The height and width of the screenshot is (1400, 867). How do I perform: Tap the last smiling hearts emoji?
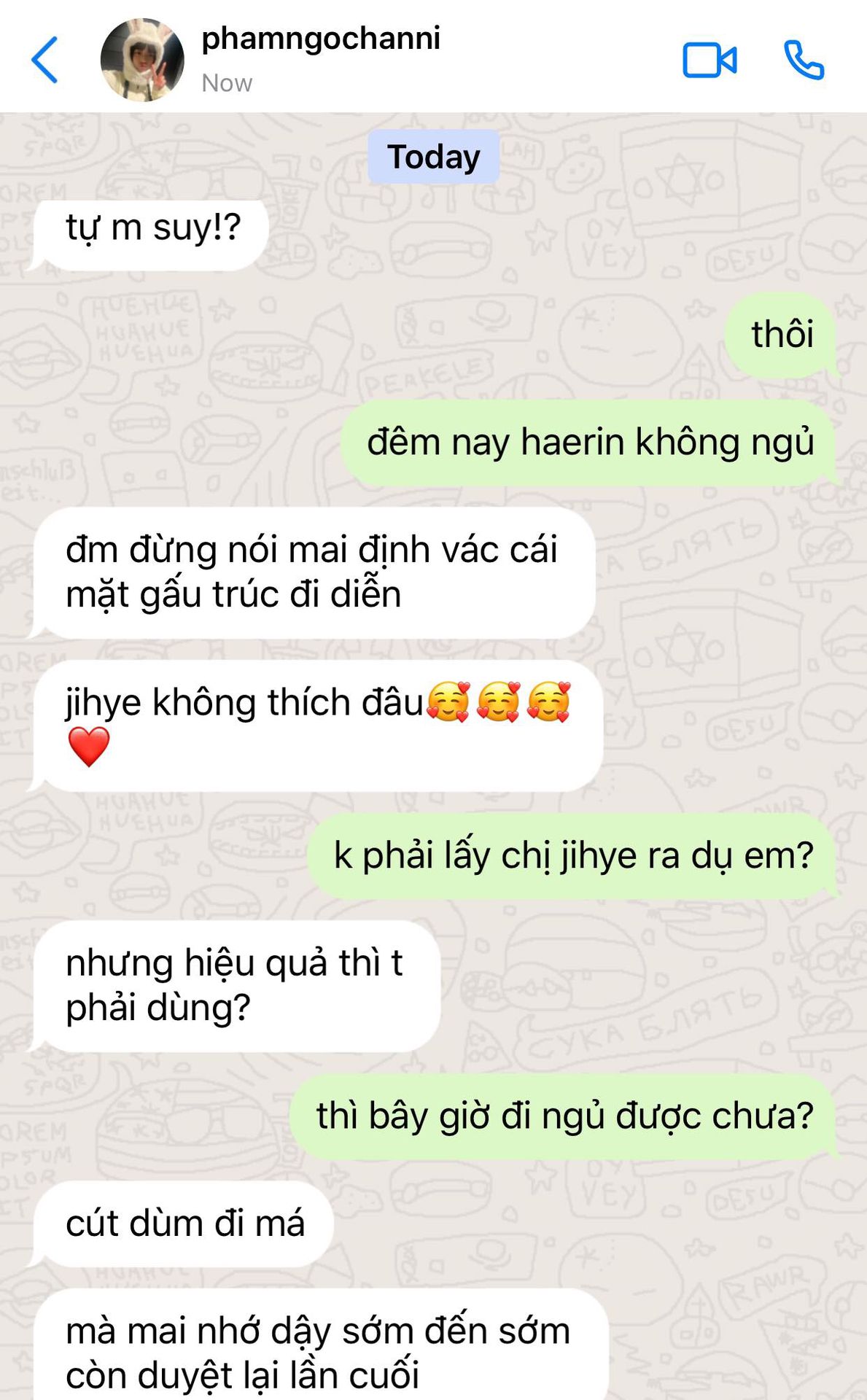pos(548,702)
